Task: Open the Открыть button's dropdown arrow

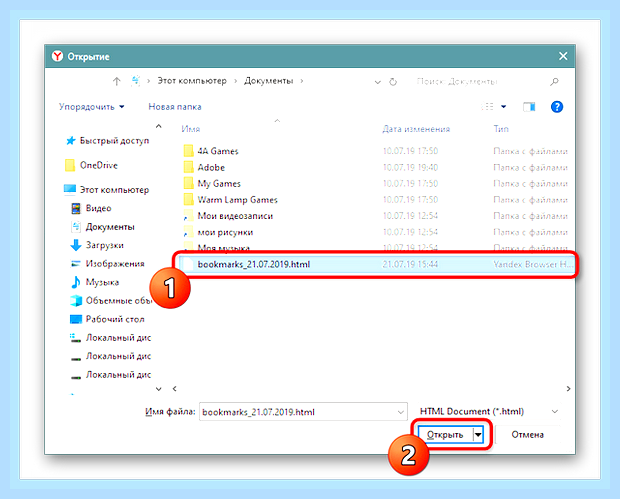Action: 478,435
